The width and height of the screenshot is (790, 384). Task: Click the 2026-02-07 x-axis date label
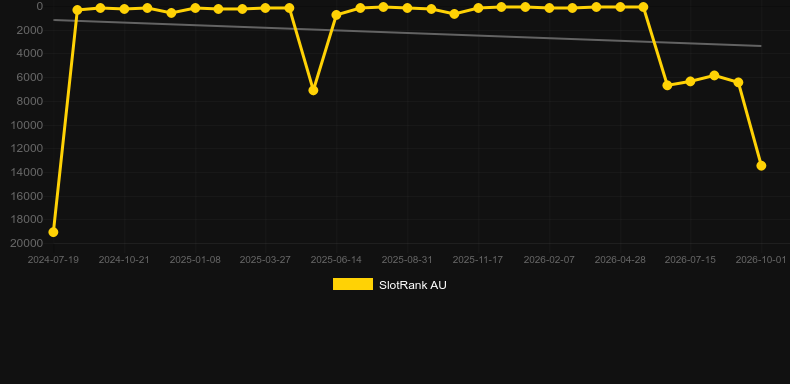pyautogui.click(x=549, y=260)
